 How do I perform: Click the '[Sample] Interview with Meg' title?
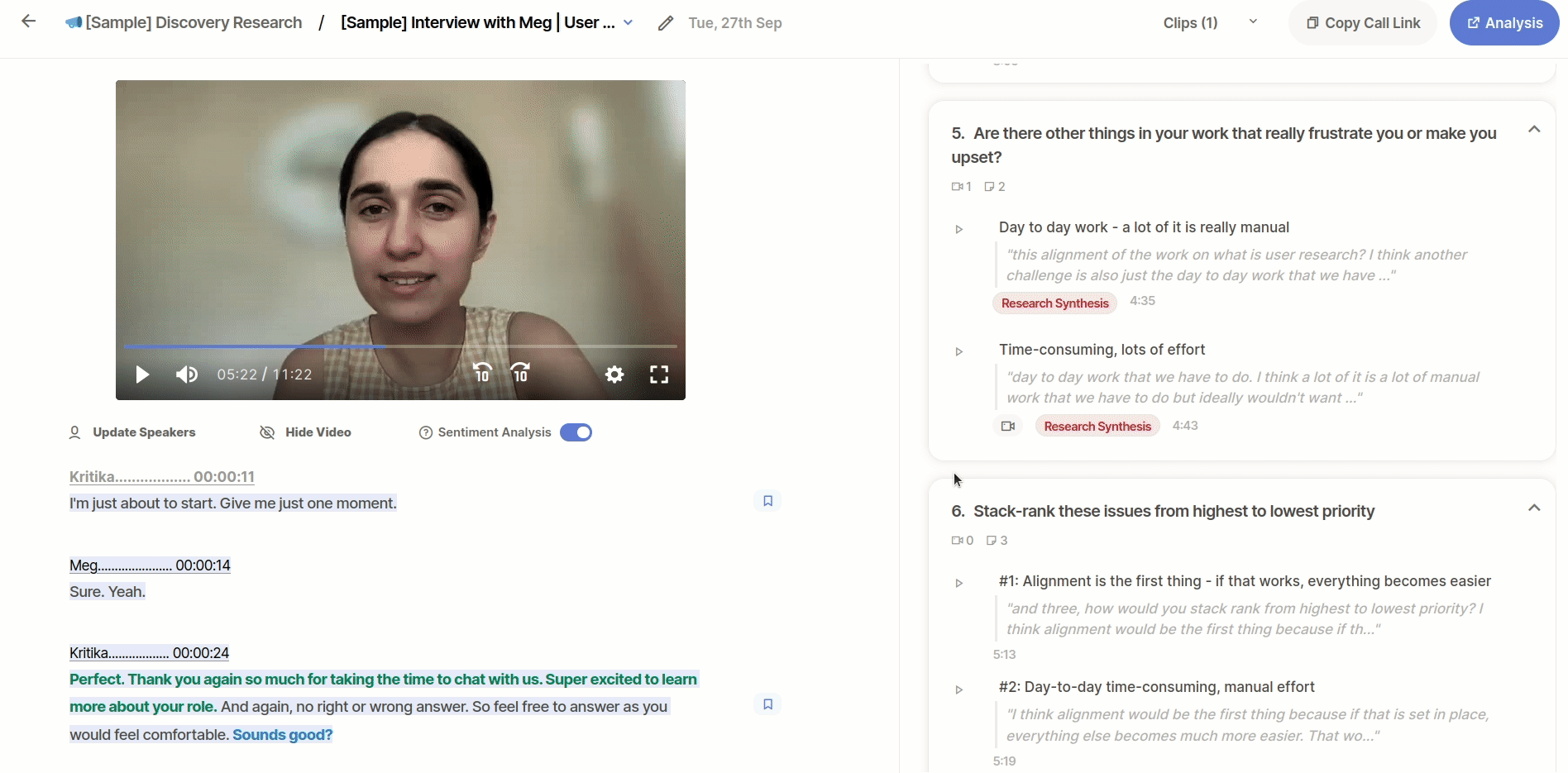point(478,23)
